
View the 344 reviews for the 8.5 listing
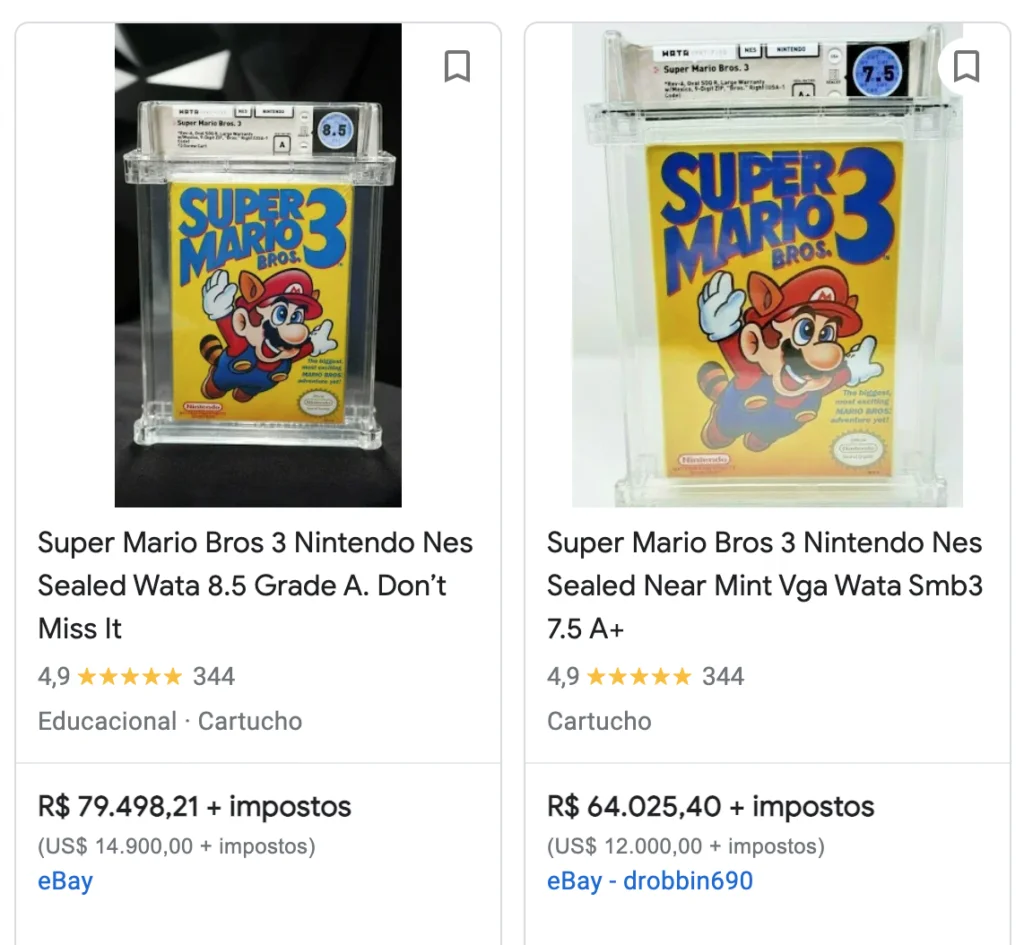(x=214, y=677)
